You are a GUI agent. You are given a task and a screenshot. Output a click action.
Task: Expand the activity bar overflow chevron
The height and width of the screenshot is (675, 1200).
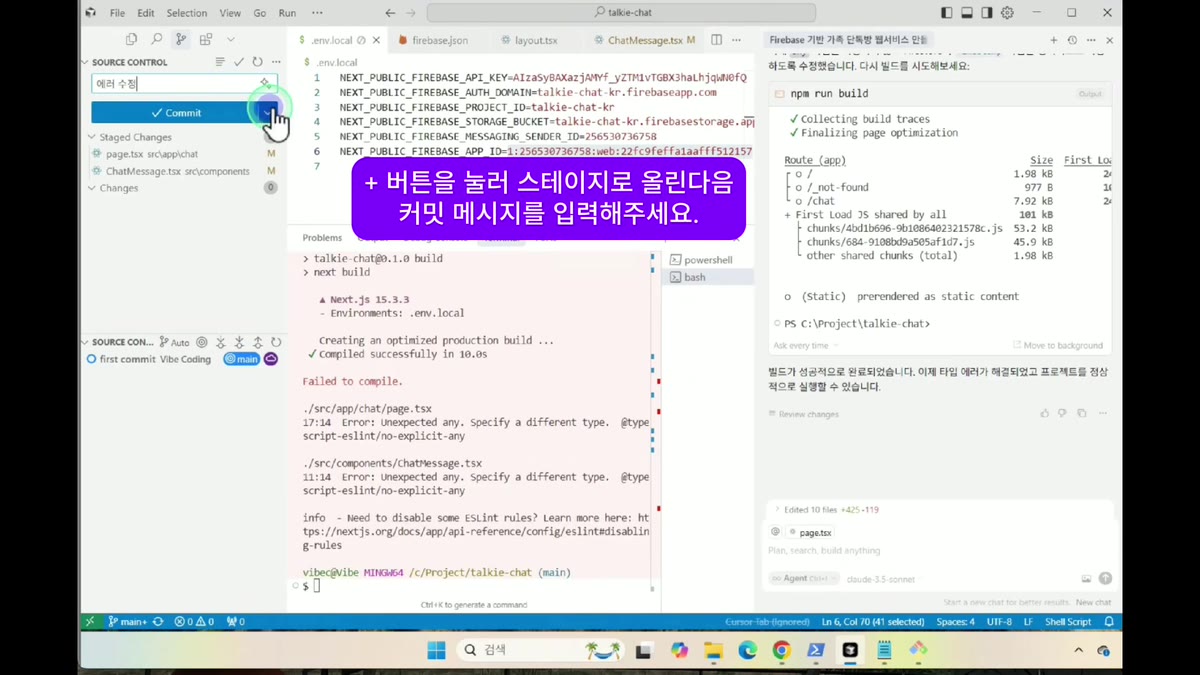coord(231,39)
